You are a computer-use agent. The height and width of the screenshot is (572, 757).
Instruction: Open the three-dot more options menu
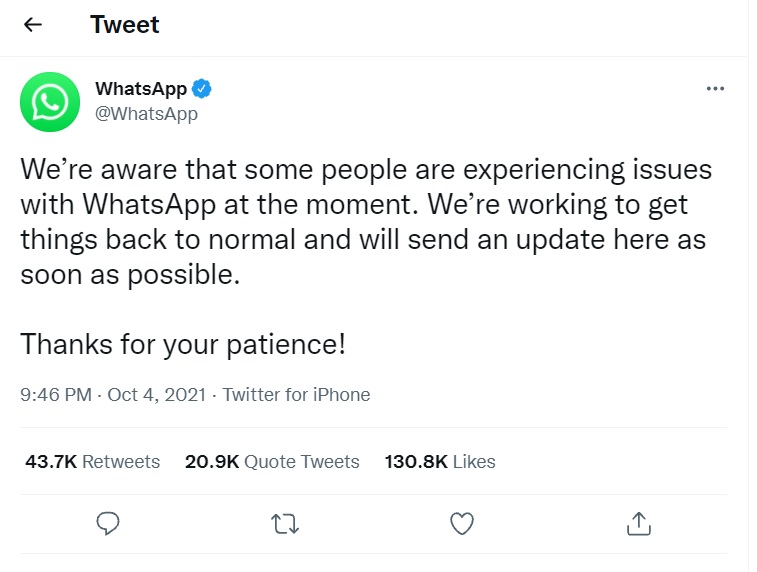(x=715, y=89)
